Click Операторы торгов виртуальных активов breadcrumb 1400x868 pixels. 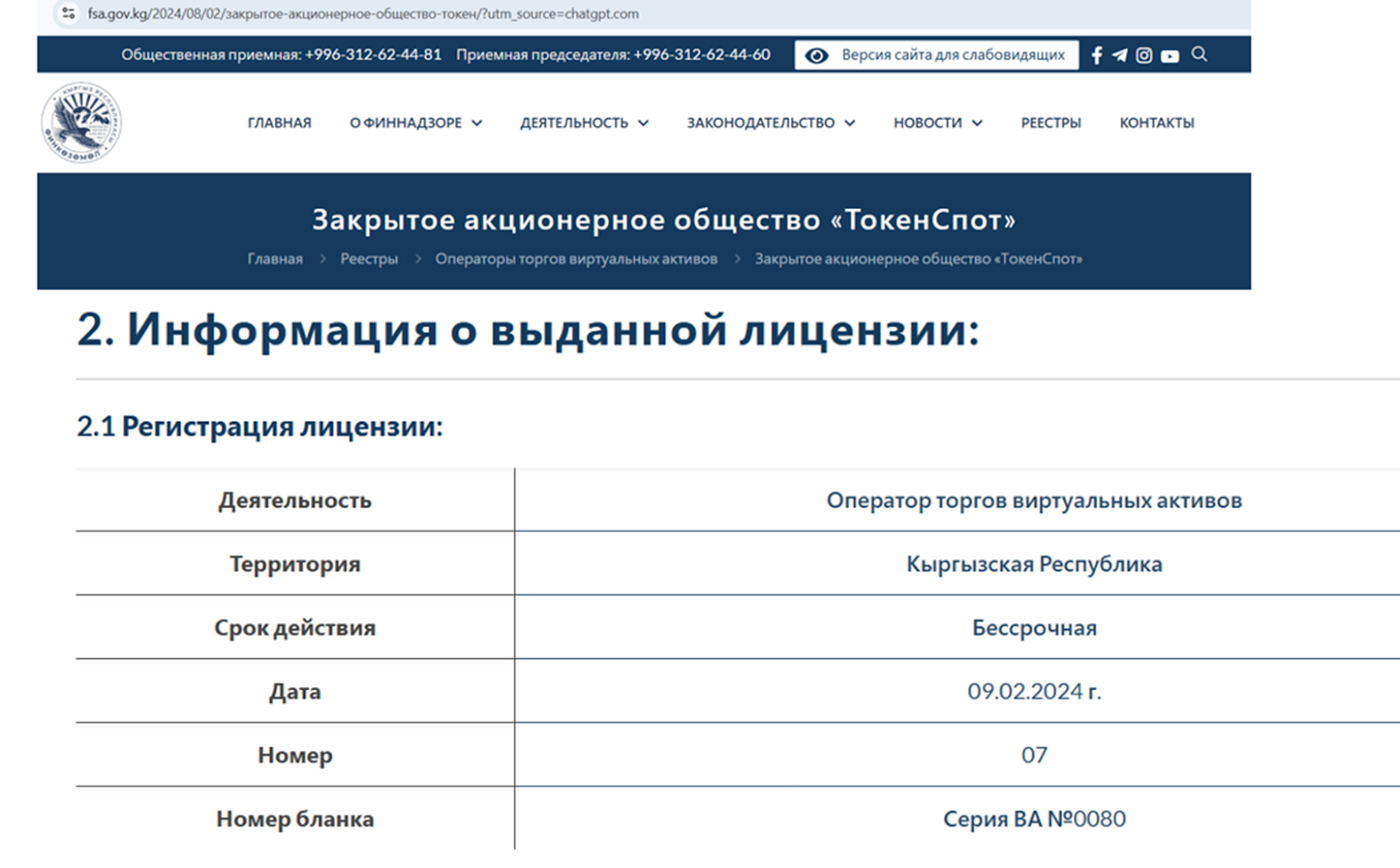tap(577, 259)
